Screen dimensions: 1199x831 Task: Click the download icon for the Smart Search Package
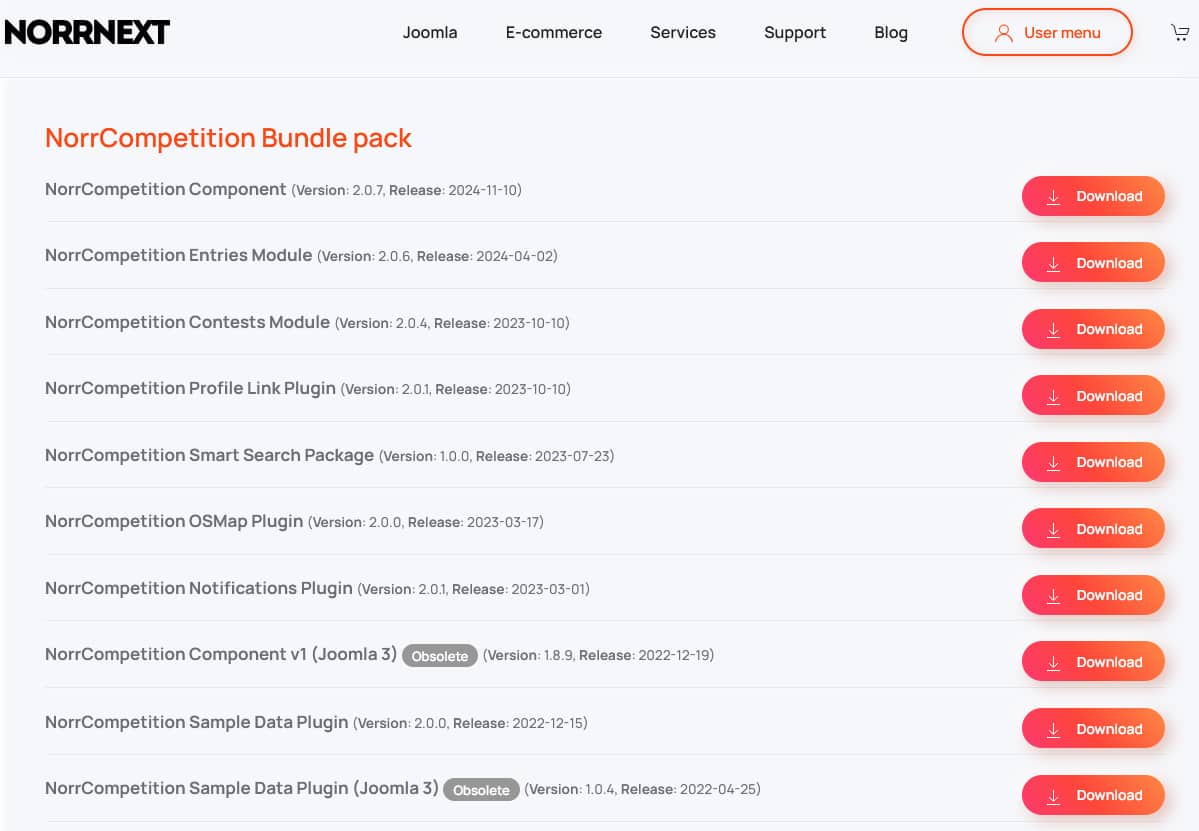click(x=1053, y=462)
